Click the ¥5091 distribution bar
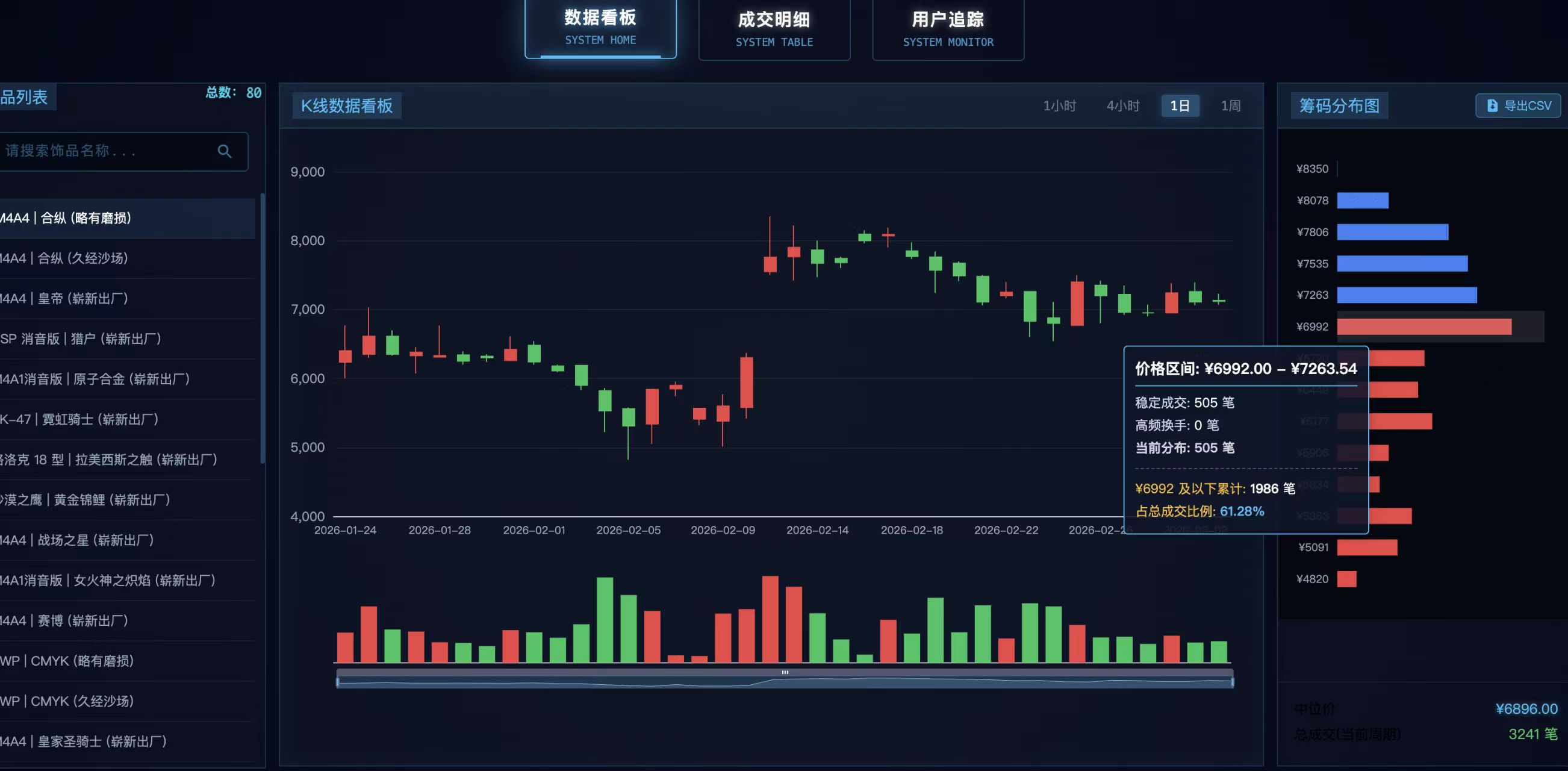 click(1366, 548)
